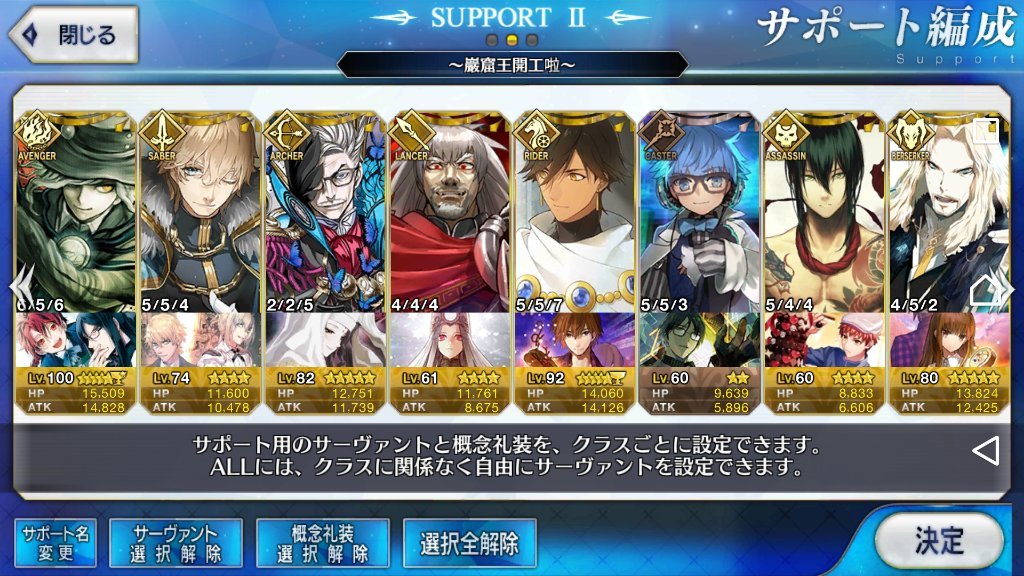Select the third Support page dot
Image resolution: width=1024 pixels, height=576 pixels.
click(x=532, y=40)
